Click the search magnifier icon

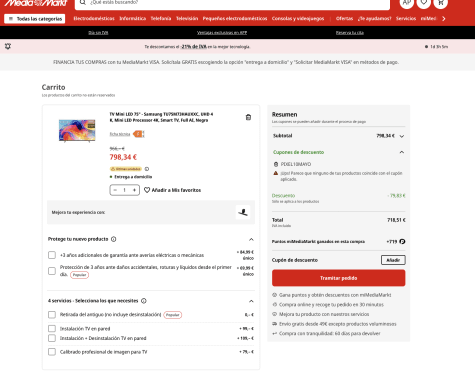point(83,3)
